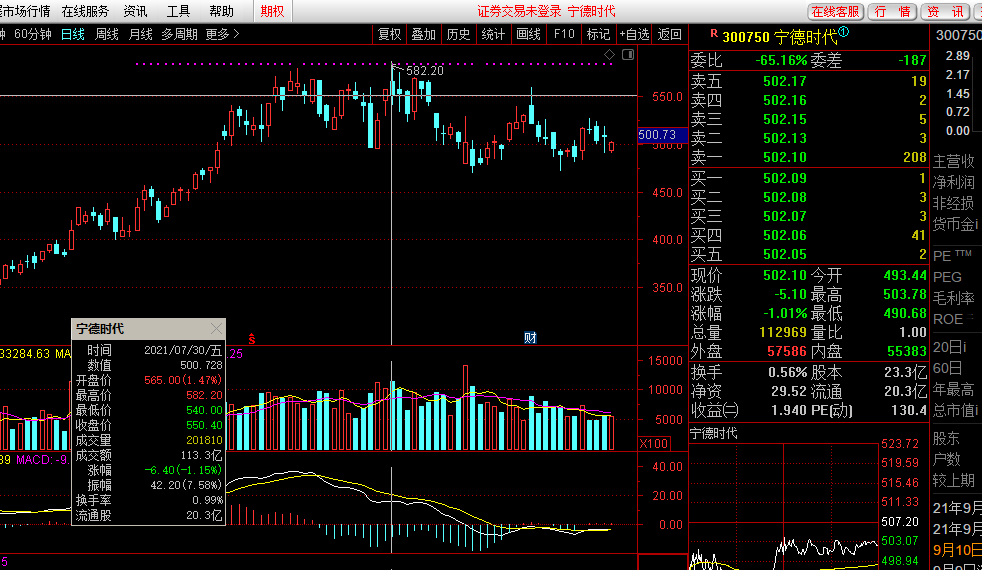Click the 最高价 582.20 row in tooltip
Viewport: 982px width, 570px height.
[148, 395]
